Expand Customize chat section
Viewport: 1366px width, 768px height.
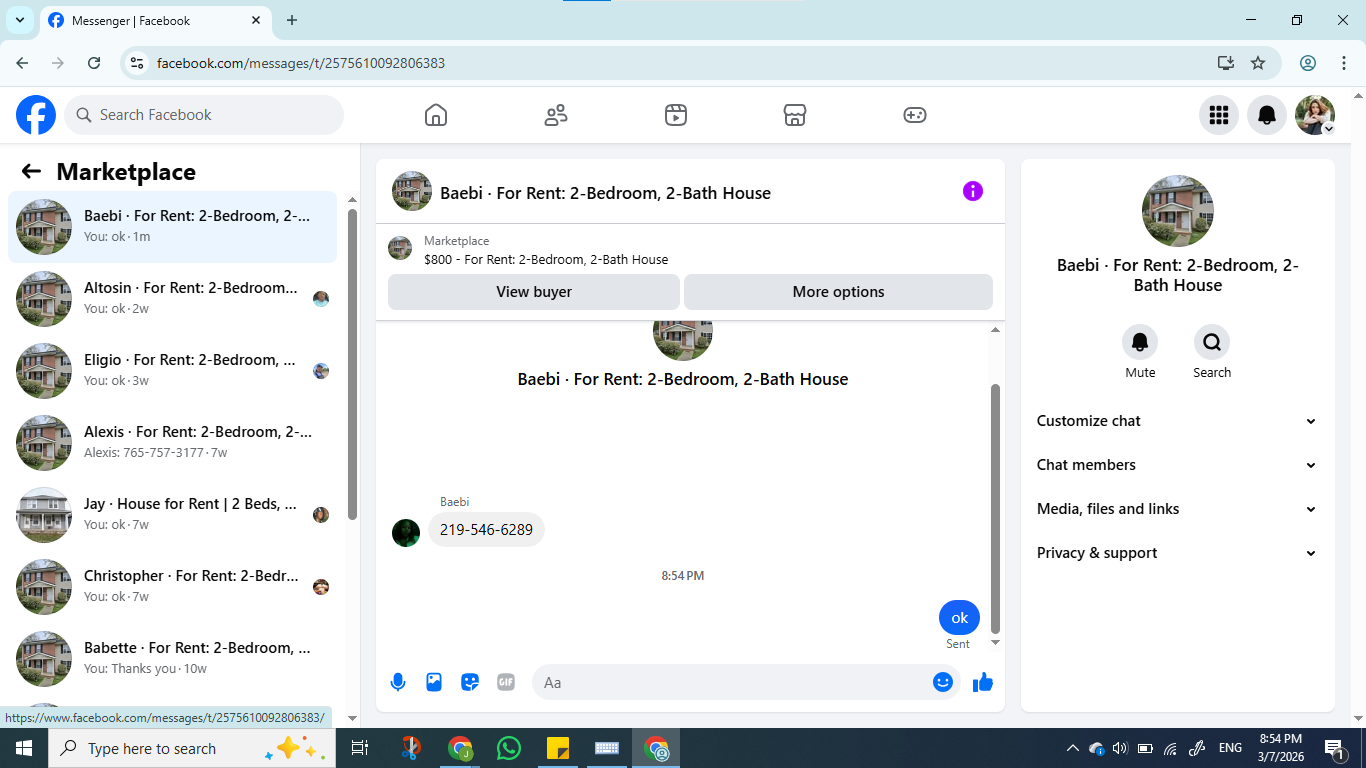(x=1177, y=421)
